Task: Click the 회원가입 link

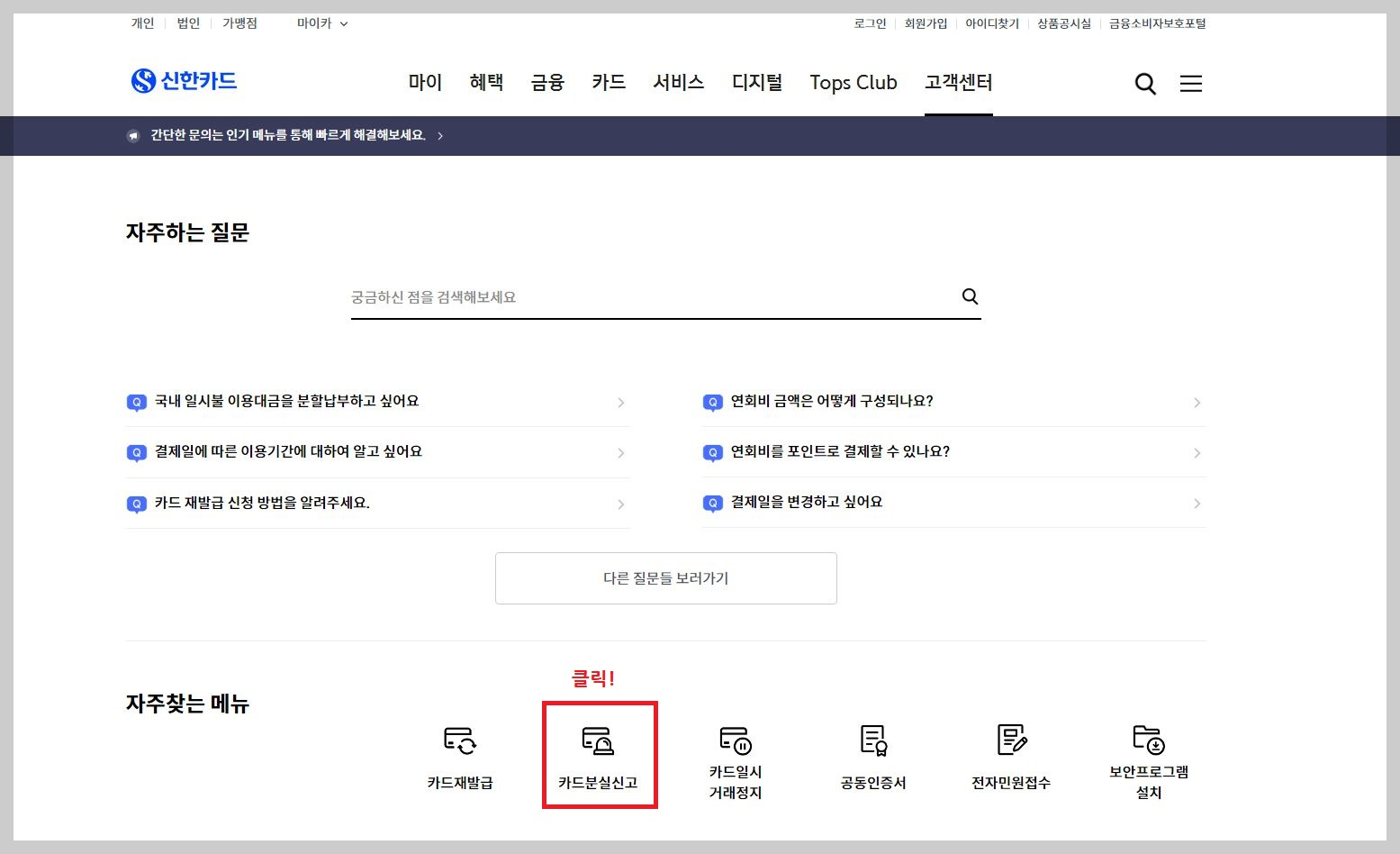Action: (x=926, y=23)
